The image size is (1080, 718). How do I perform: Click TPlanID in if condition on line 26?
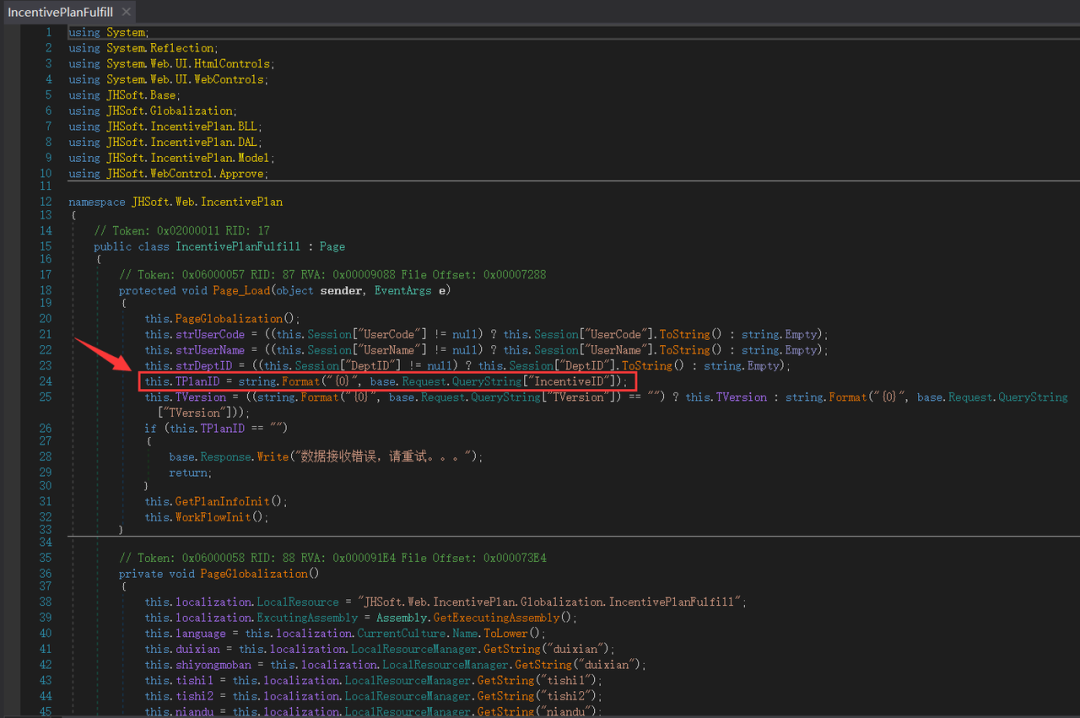222,429
